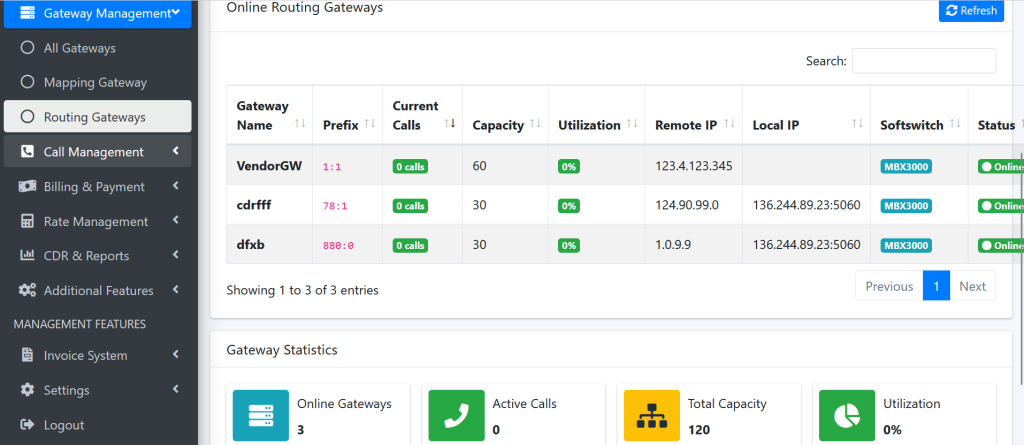Click the Utilization pie chart icon
The image size is (1024, 445).
(847, 416)
